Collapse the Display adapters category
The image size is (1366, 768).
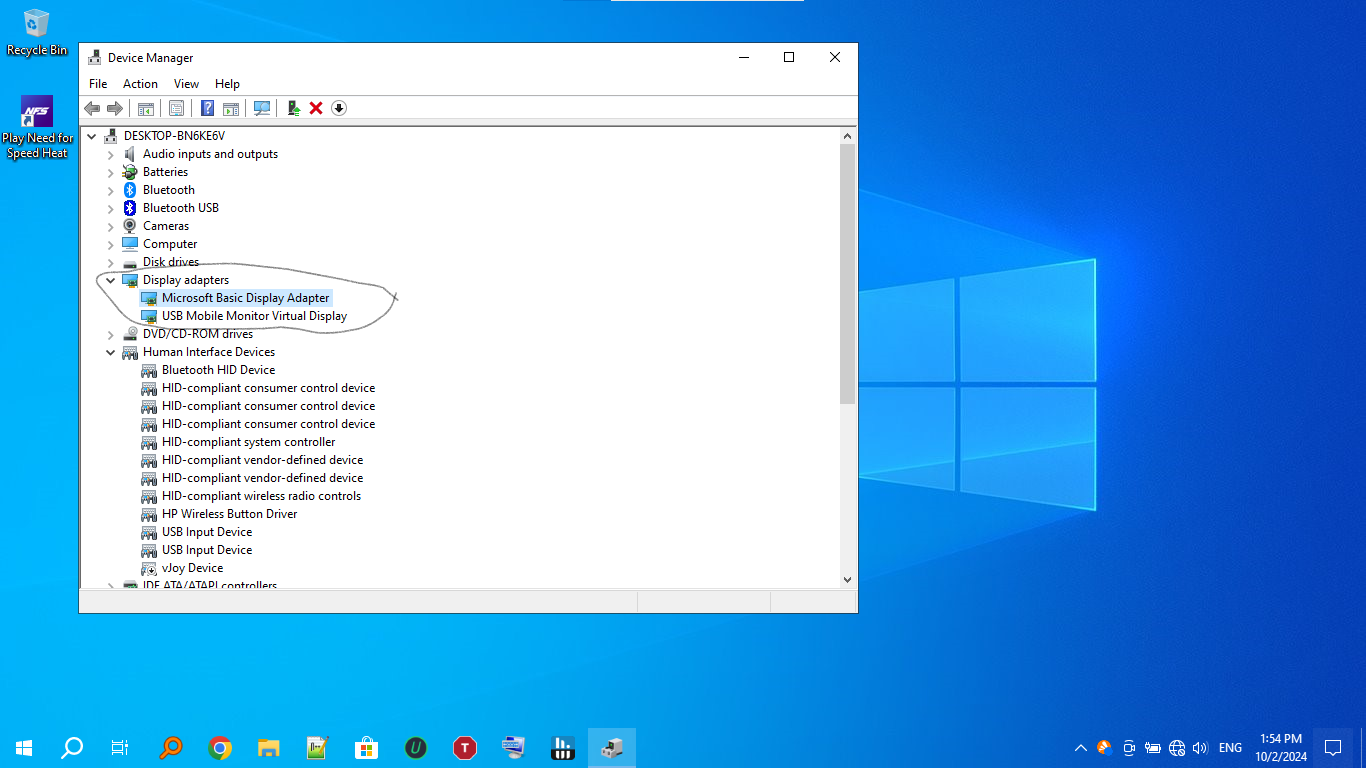coord(111,280)
